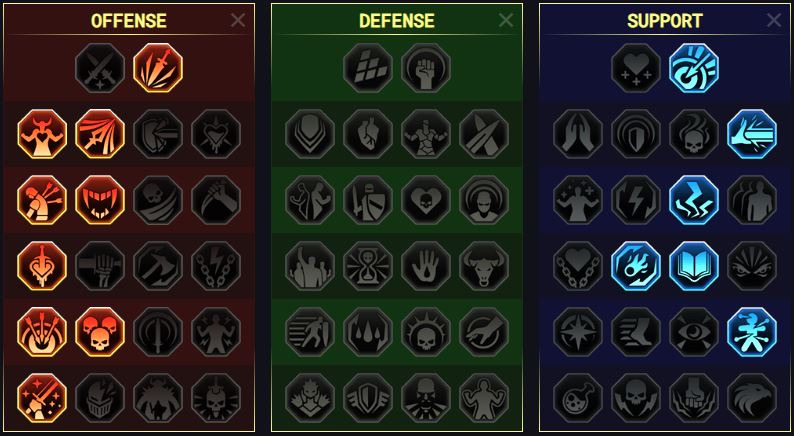Choose the chained heart mastery in Support
The height and width of the screenshot is (436, 794).
coord(578,266)
